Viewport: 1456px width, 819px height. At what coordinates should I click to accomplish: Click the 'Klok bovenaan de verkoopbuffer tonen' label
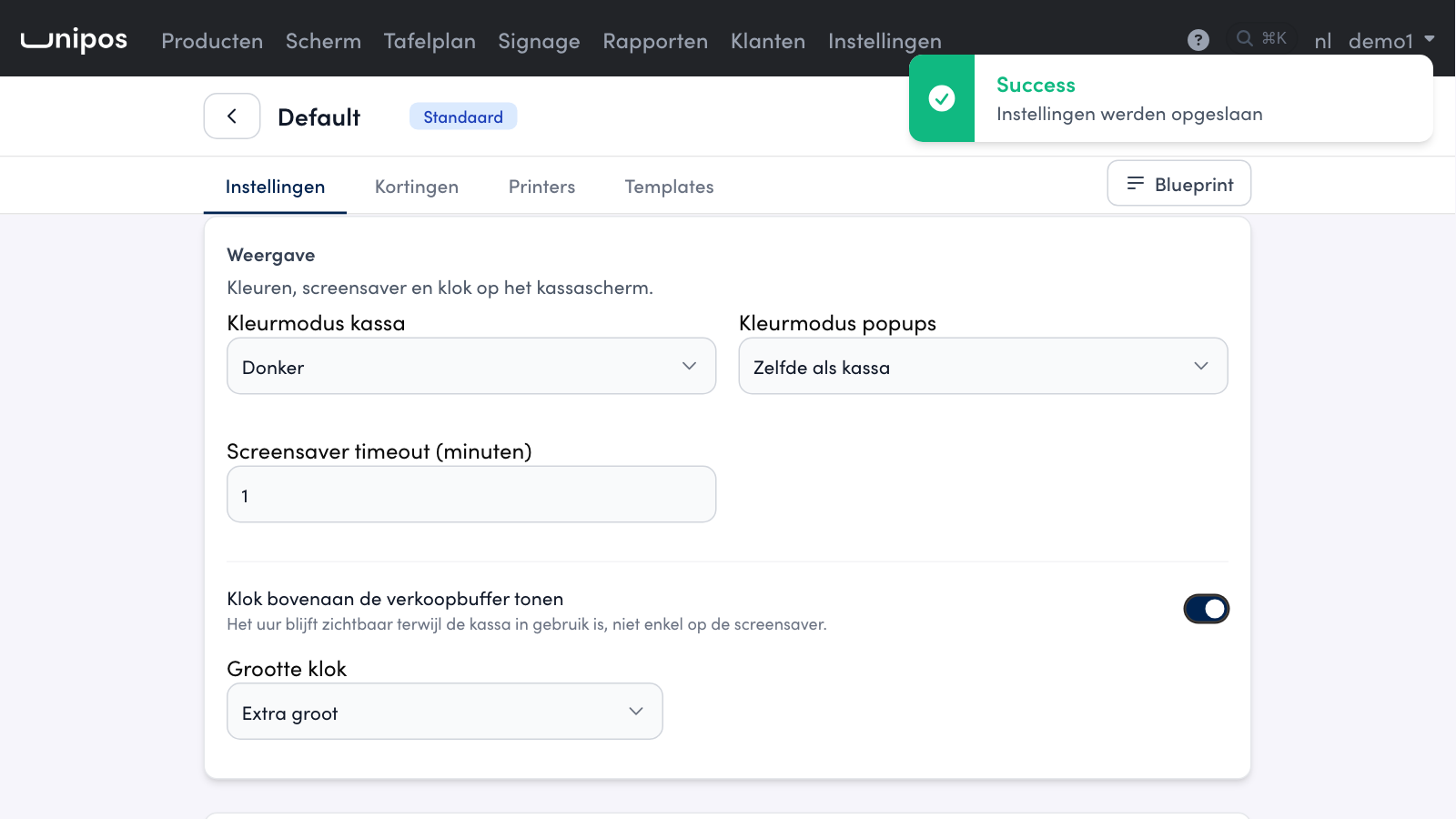[x=395, y=599]
